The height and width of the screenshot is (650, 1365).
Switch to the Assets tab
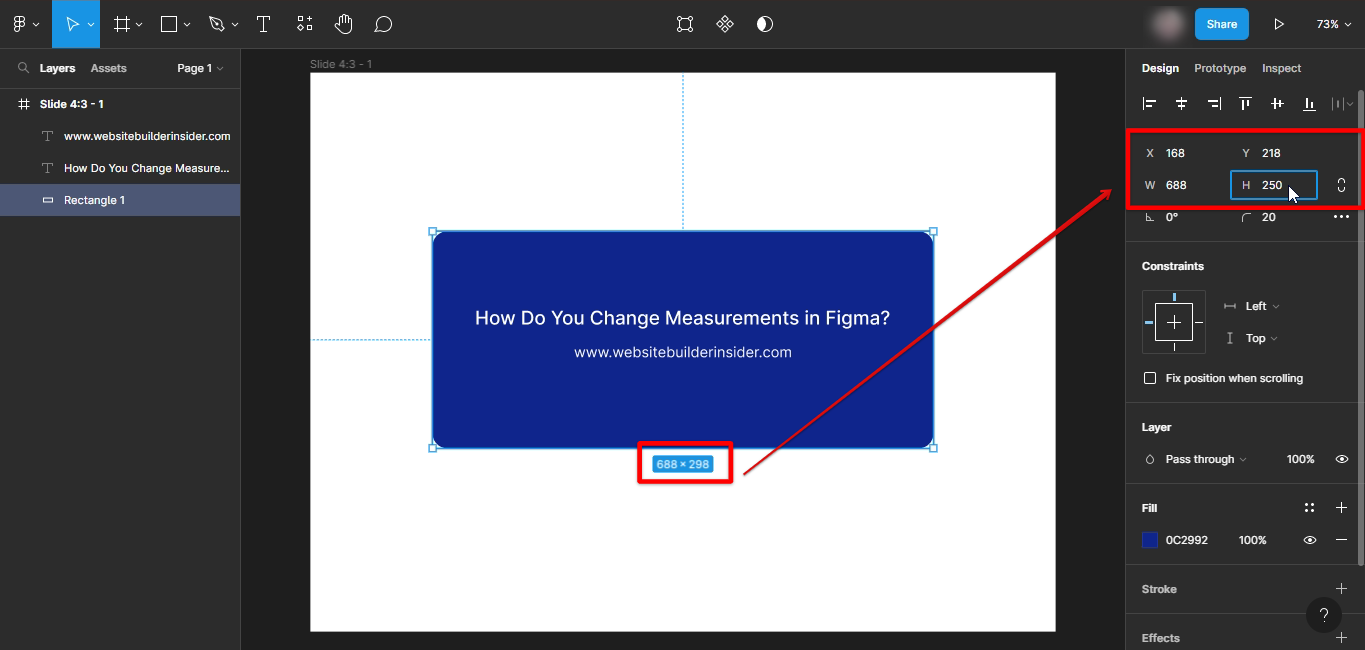pos(108,68)
